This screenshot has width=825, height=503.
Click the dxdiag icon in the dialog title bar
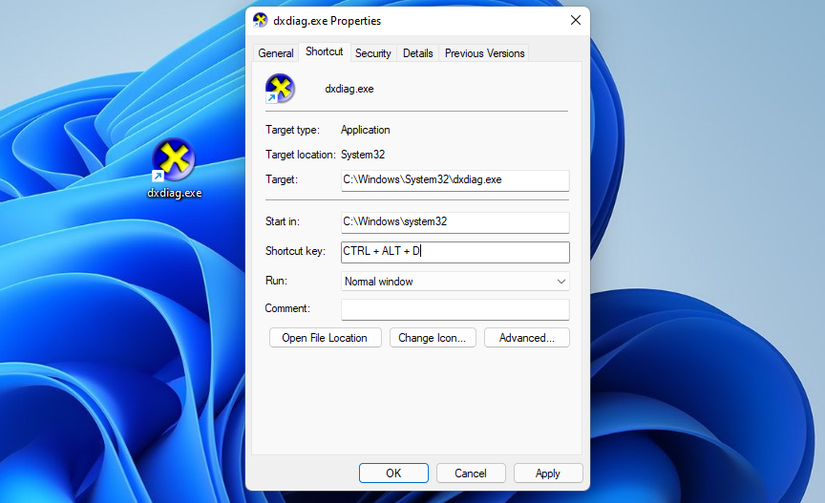[260, 21]
